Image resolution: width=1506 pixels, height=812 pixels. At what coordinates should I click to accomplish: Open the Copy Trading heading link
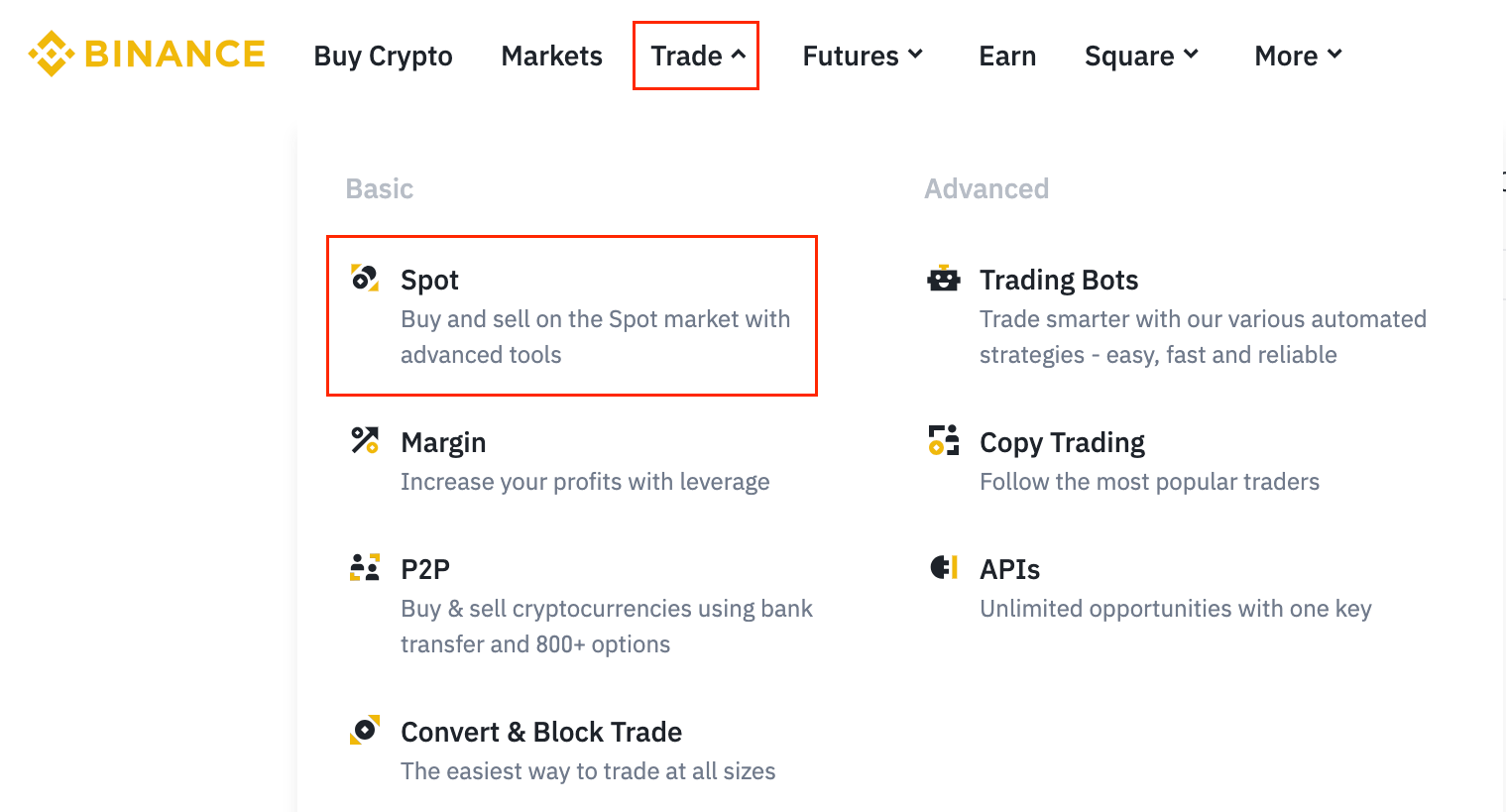coord(1062,442)
